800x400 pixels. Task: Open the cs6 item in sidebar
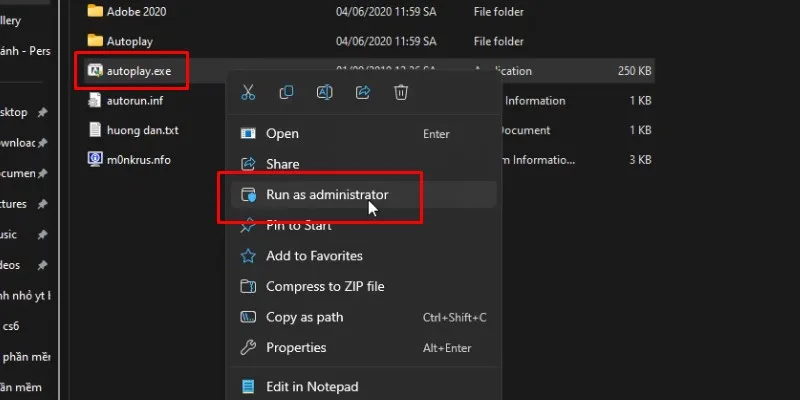[x=11, y=326]
